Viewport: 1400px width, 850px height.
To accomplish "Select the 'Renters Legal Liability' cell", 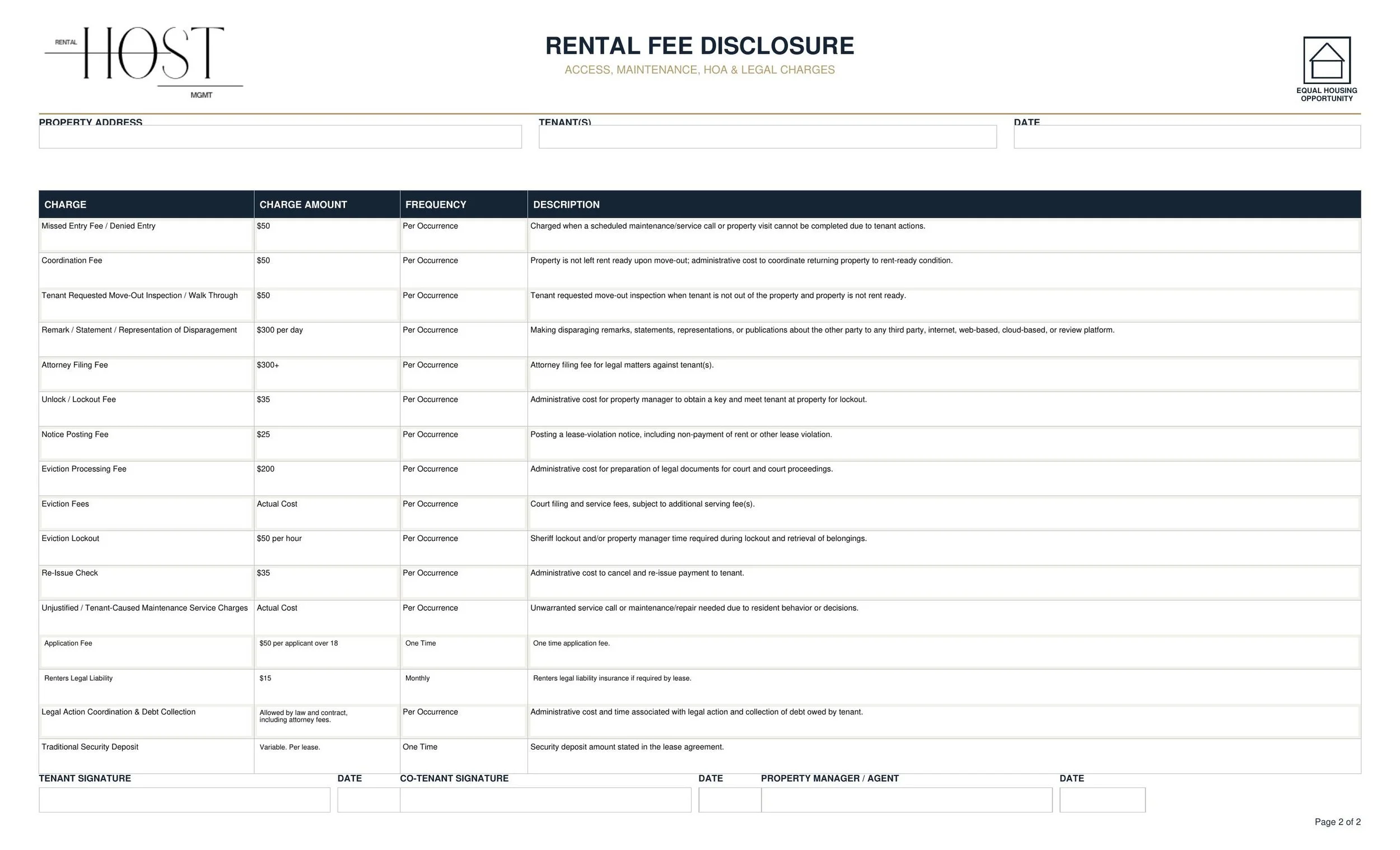I will 147,686.
